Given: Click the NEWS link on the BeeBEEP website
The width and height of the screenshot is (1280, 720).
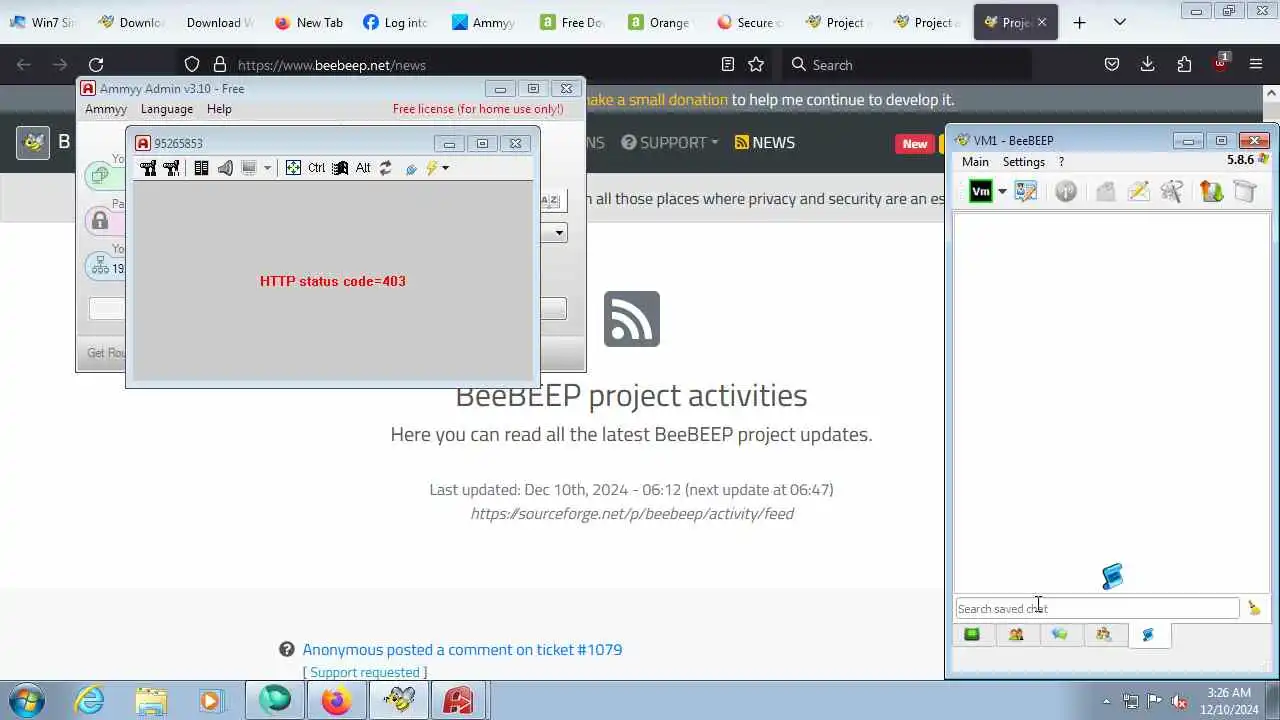Looking at the screenshot, I should (x=765, y=143).
